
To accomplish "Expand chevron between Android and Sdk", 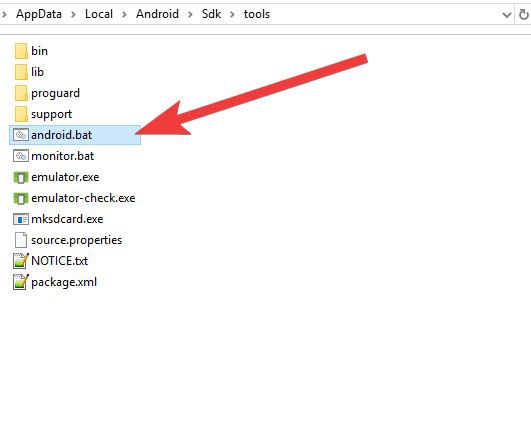I will 190,14.
